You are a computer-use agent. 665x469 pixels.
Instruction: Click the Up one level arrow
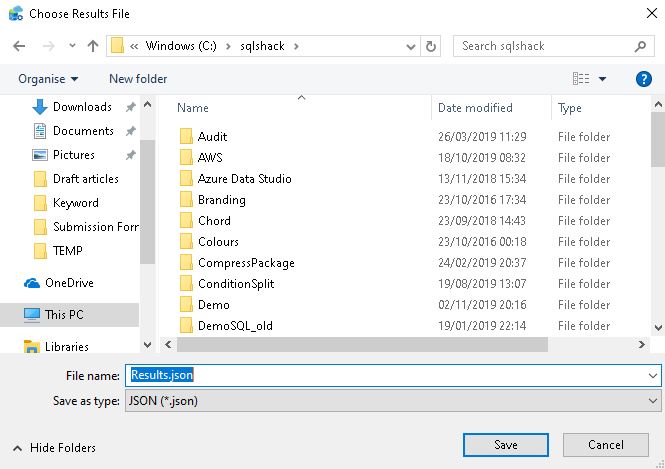[93, 46]
